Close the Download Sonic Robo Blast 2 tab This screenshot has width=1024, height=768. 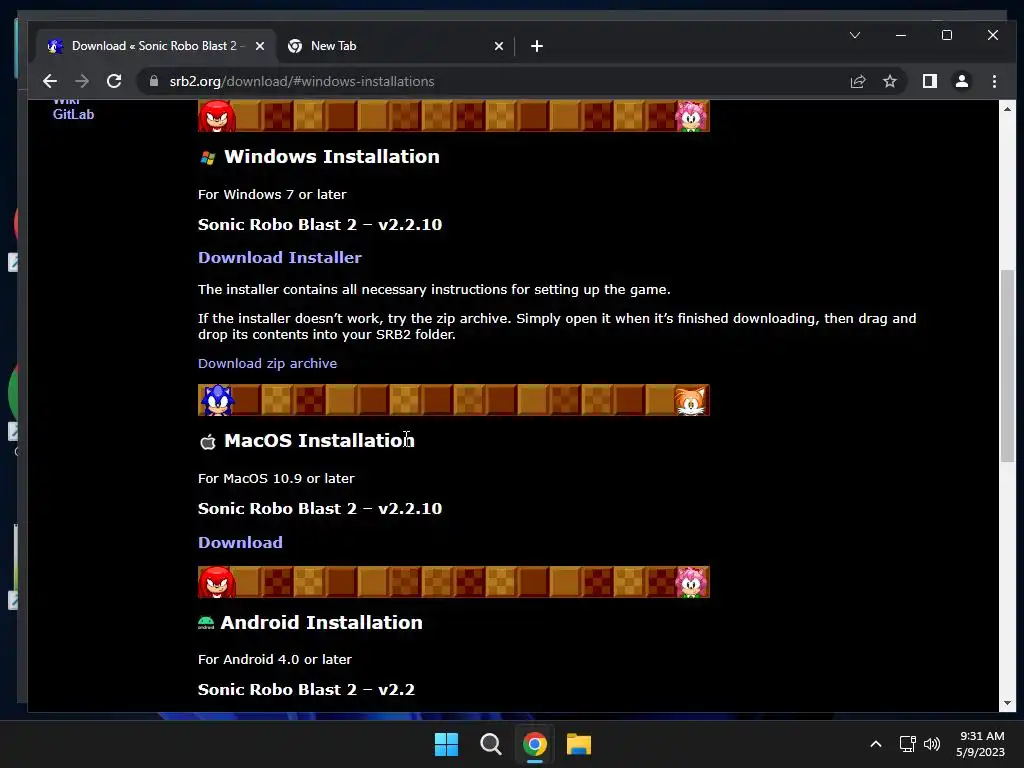pyautogui.click(x=260, y=46)
